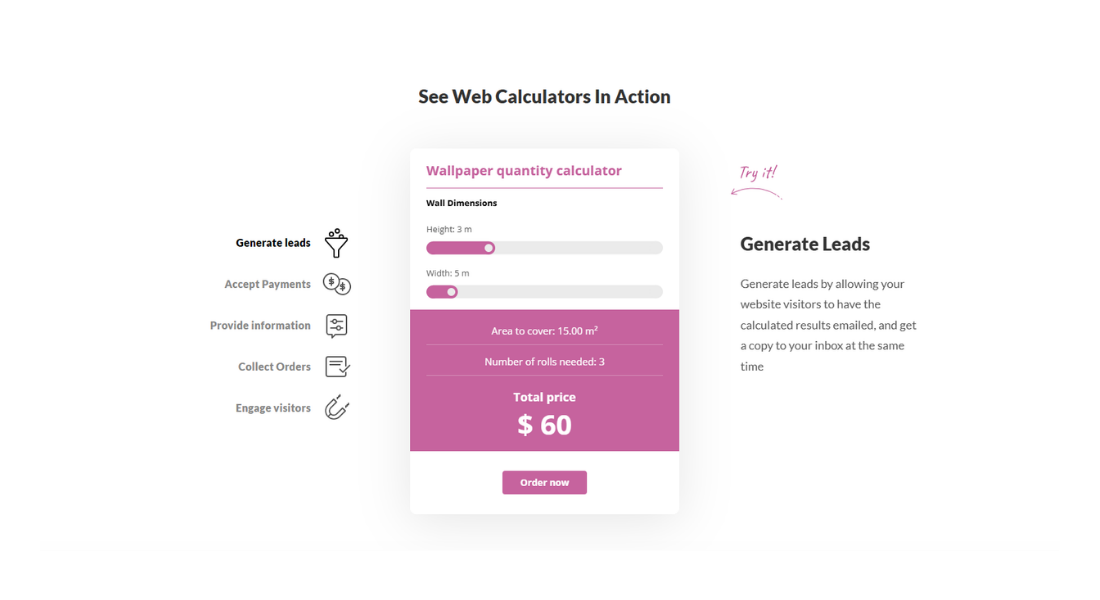Open the Provide information tab
This screenshot has height=600, width=1100.
coord(260,326)
